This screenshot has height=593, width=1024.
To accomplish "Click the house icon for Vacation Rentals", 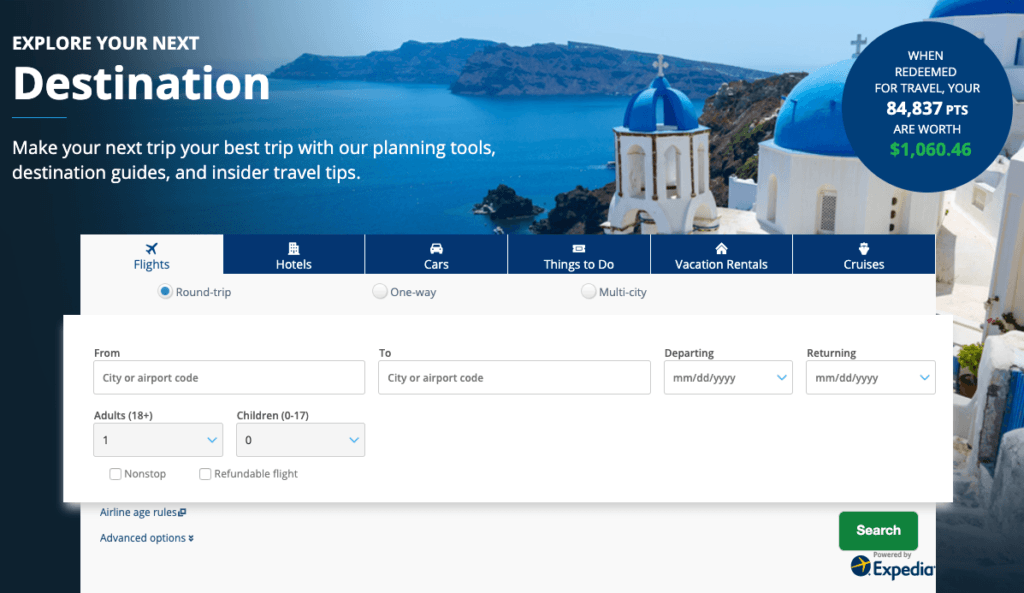I will [x=721, y=248].
